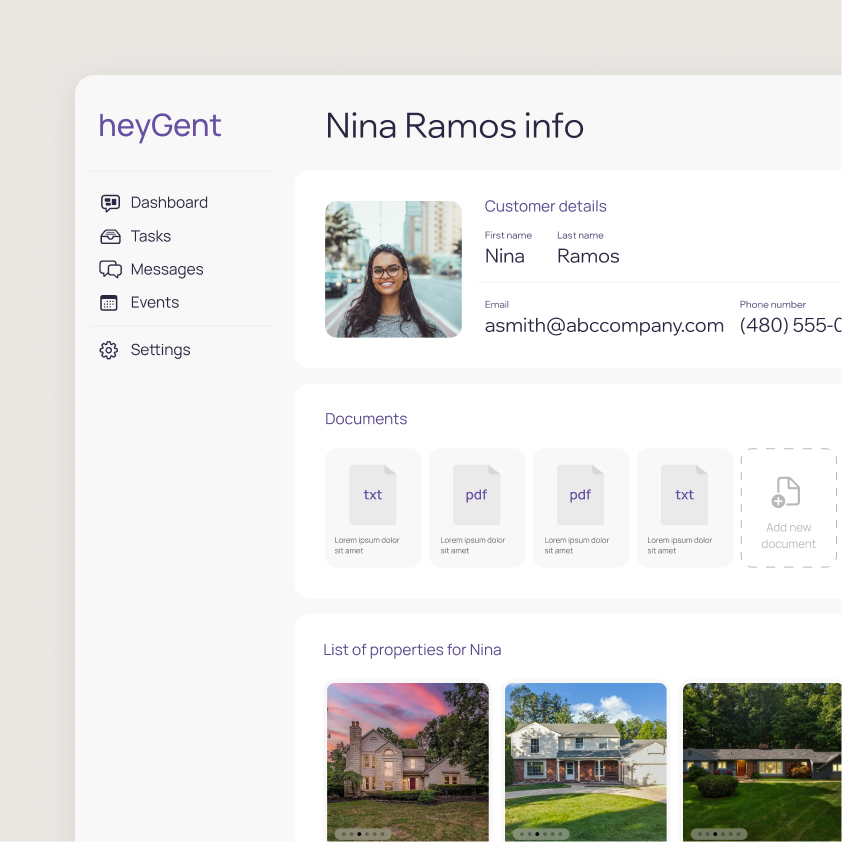842x842 pixels.
Task: Select Events label in sidebar navigation
Action: point(155,302)
